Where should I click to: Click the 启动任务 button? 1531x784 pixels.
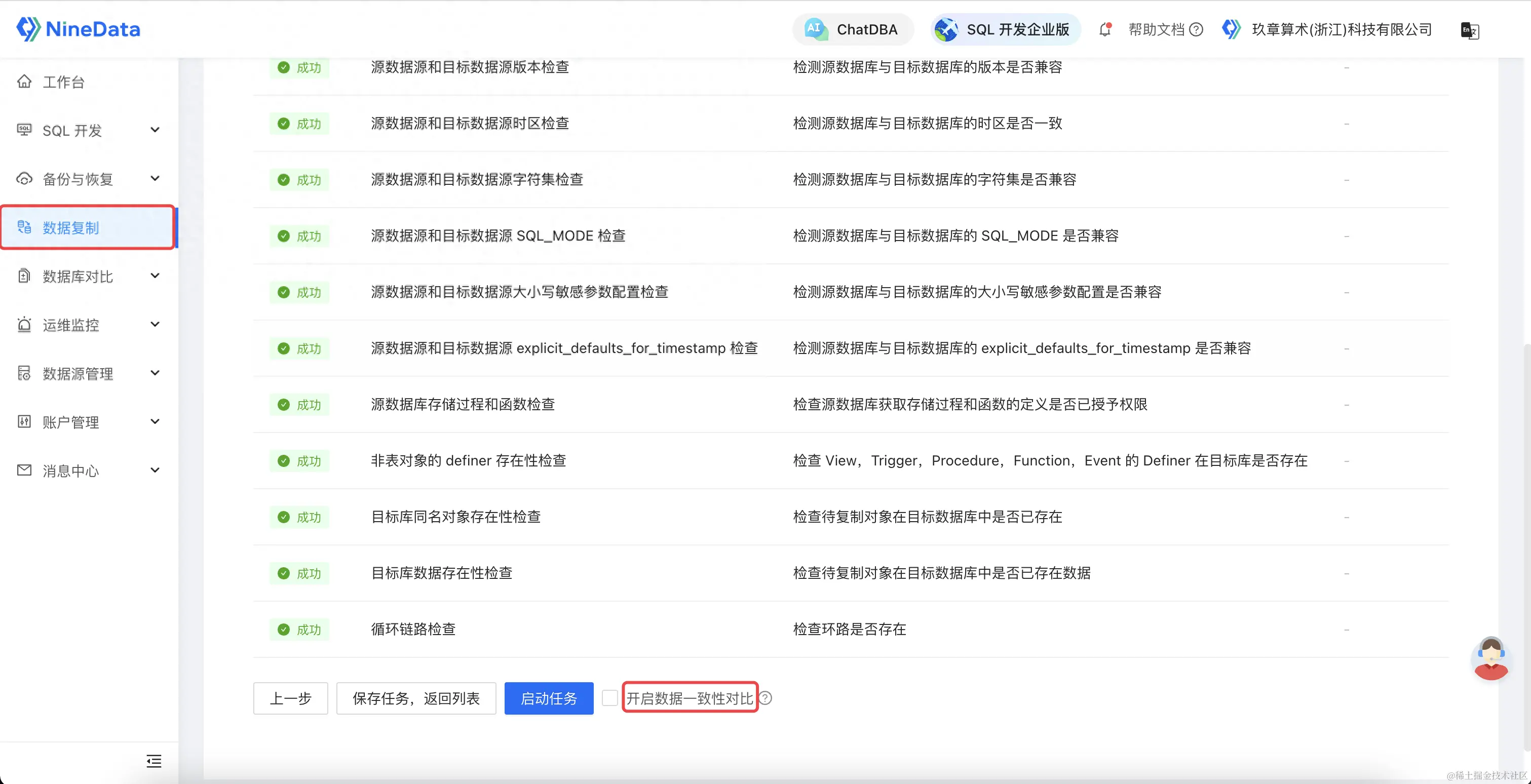click(x=548, y=698)
